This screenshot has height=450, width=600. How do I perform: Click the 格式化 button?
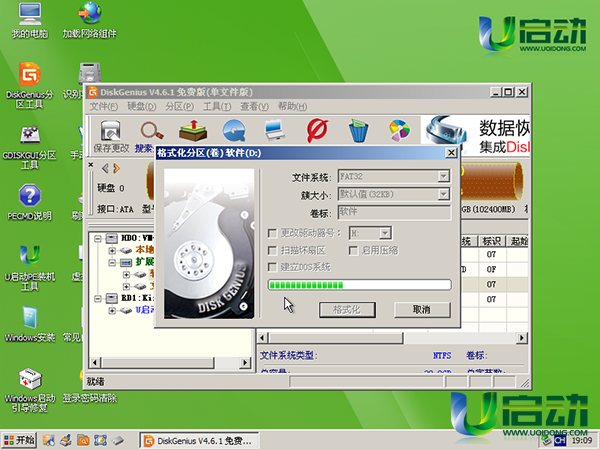347,310
